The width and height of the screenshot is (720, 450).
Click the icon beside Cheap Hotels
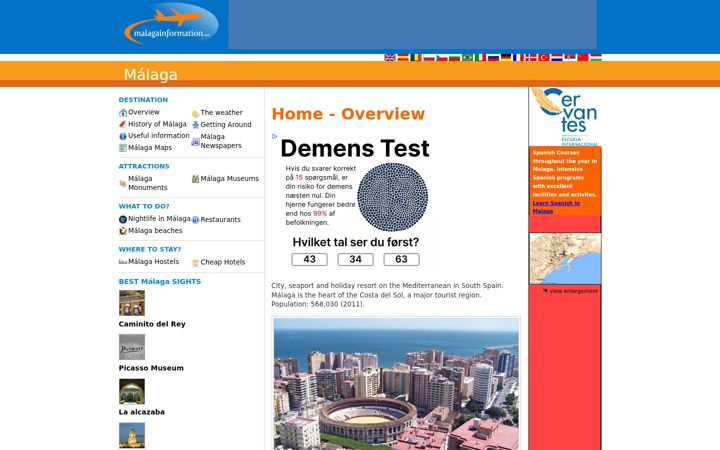coord(195,263)
